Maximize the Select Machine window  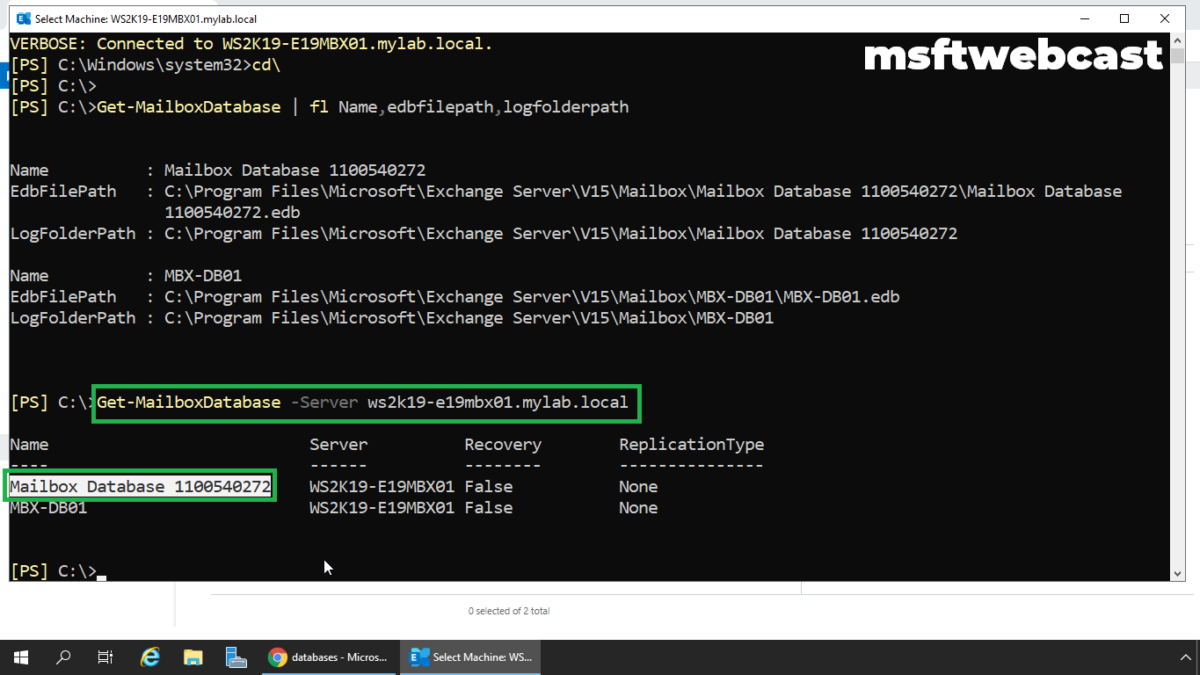(x=1124, y=17)
